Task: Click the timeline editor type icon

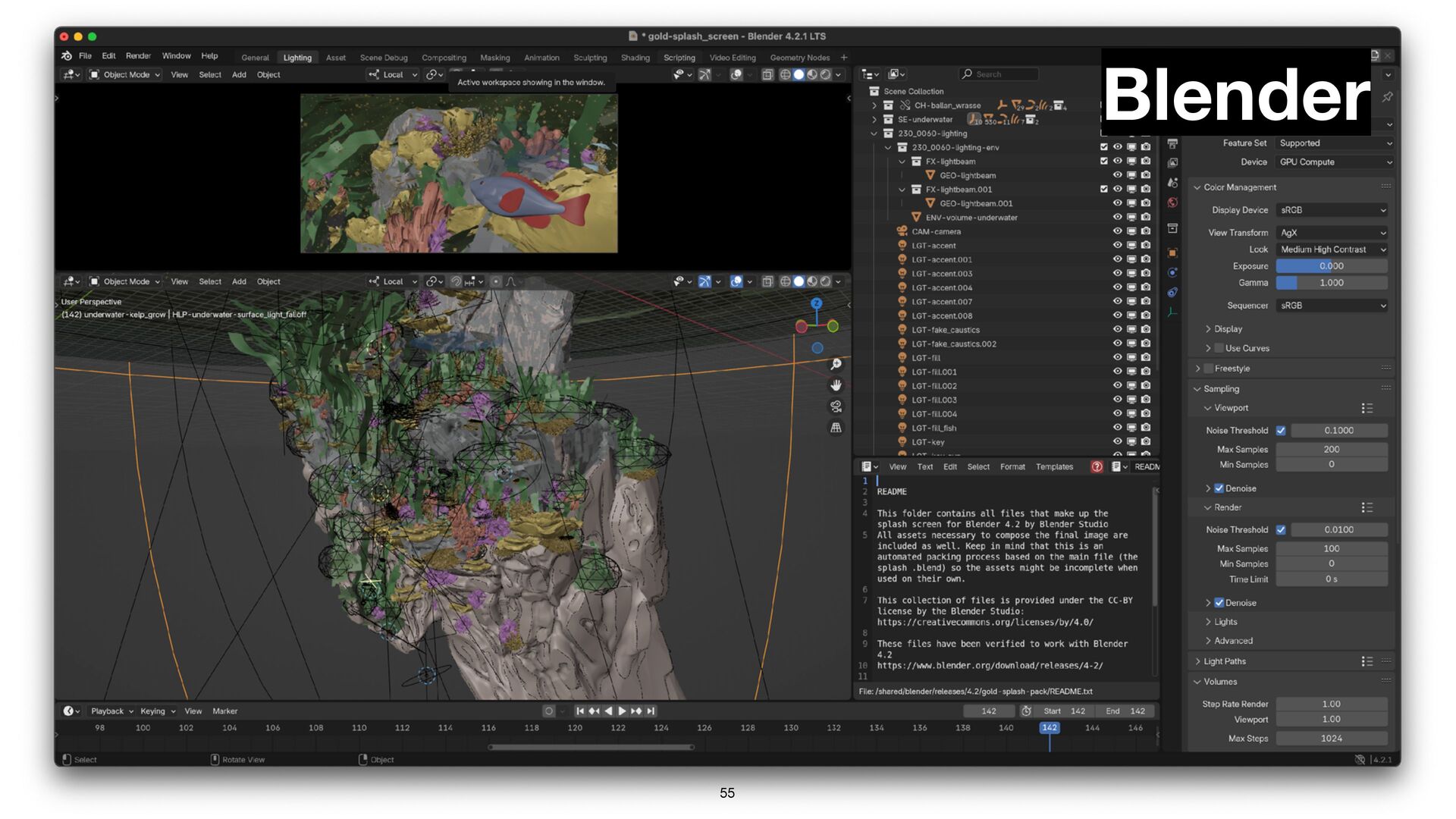Action: [x=71, y=711]
